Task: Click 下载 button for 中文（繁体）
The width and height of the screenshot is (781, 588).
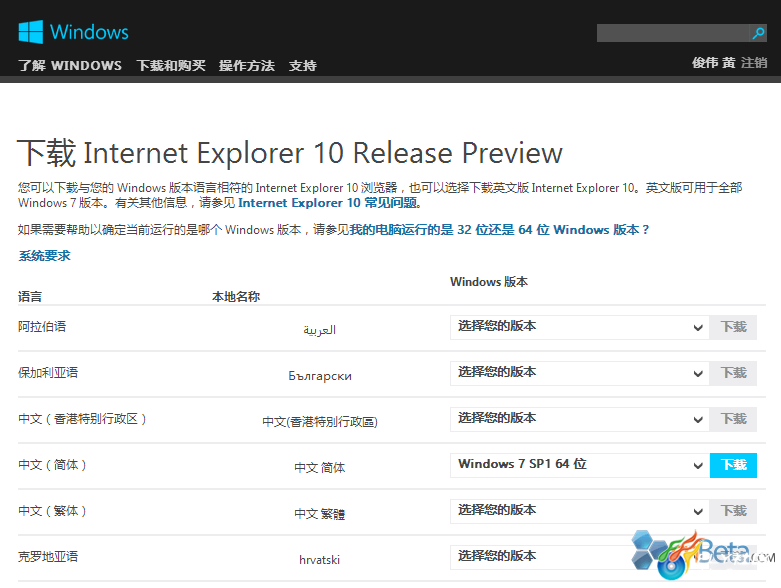Action: pos(733,511)
